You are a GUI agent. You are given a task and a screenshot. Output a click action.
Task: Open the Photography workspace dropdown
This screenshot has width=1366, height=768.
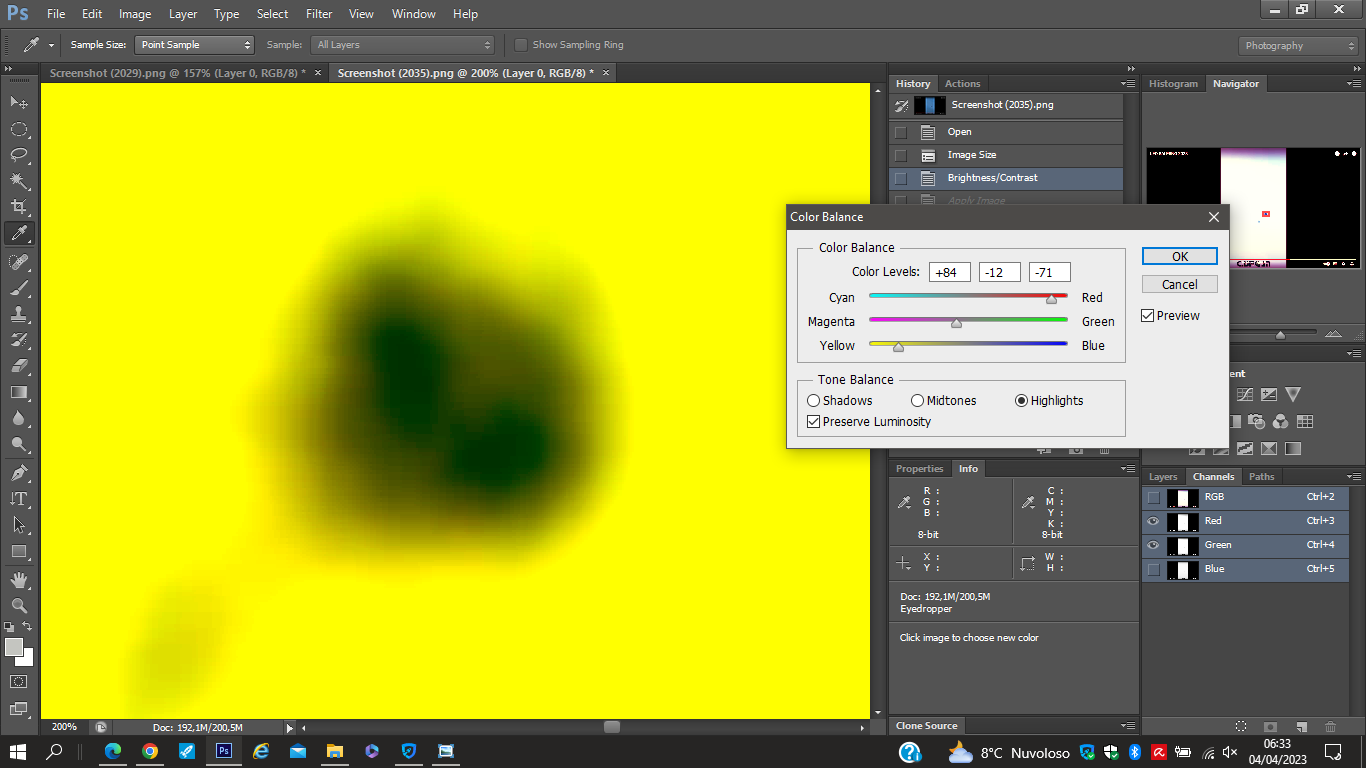1298,46
